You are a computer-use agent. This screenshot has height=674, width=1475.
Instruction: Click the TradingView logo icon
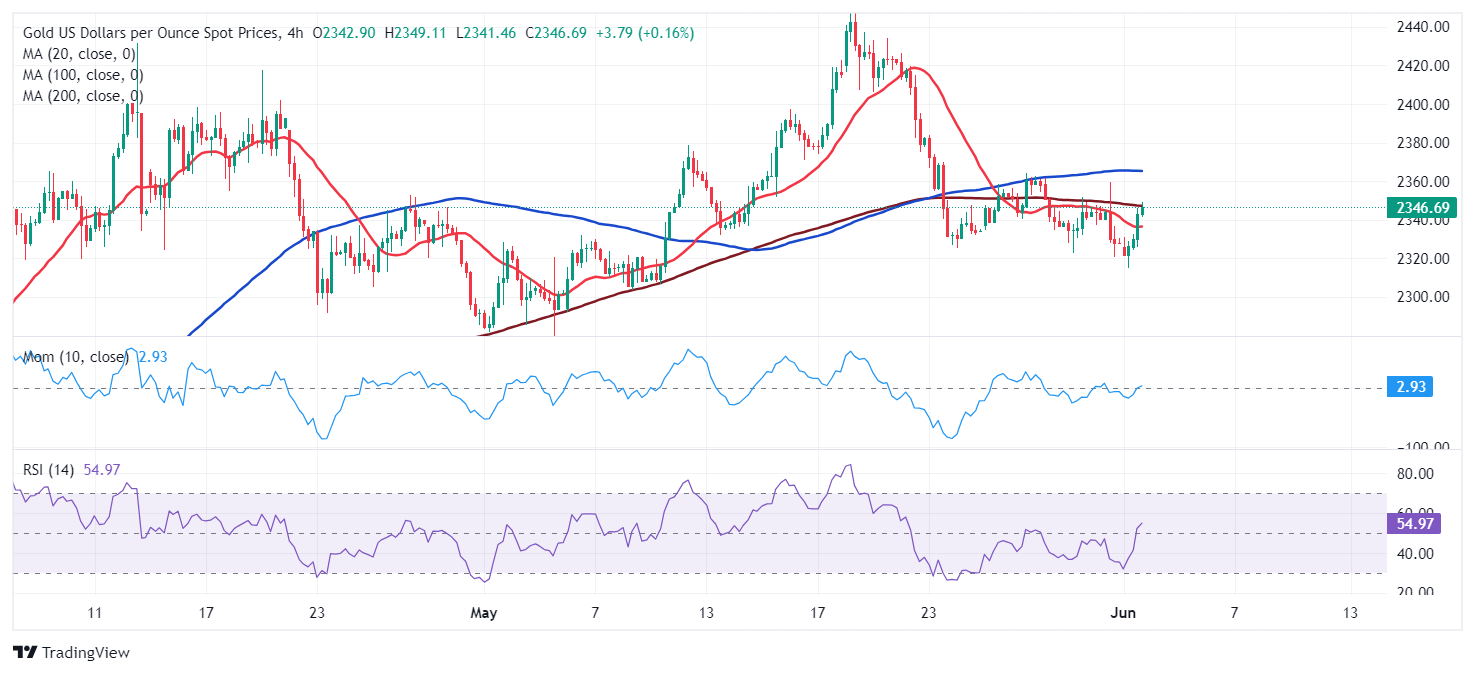point(25,653)
